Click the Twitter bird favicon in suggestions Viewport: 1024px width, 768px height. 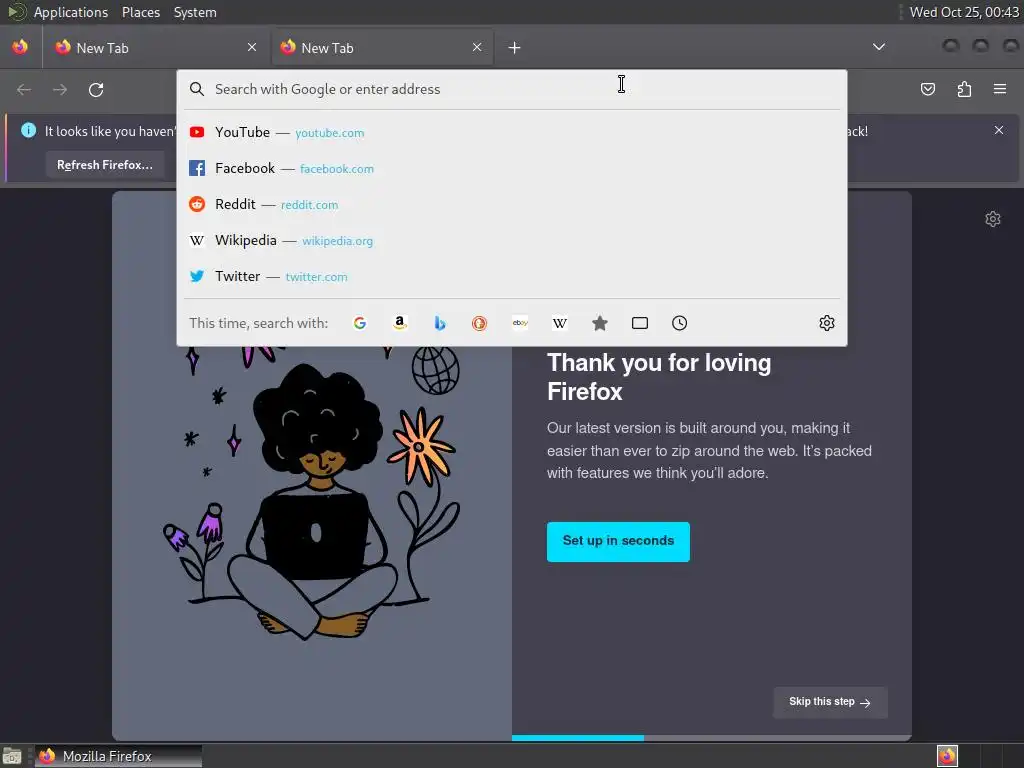(197, 276)
